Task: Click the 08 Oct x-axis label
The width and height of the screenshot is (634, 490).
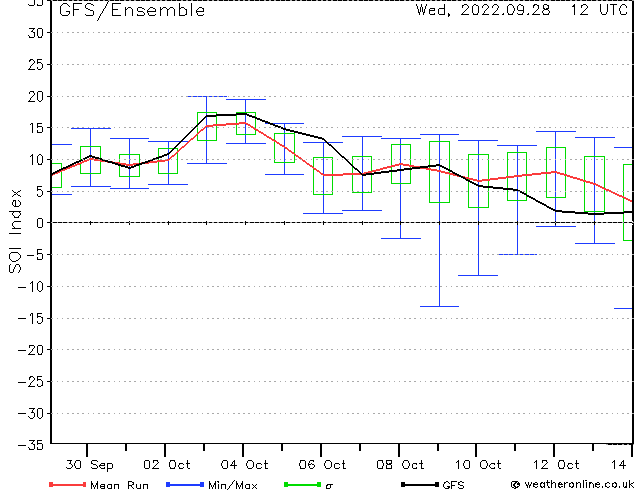Action: pos(400,465)
